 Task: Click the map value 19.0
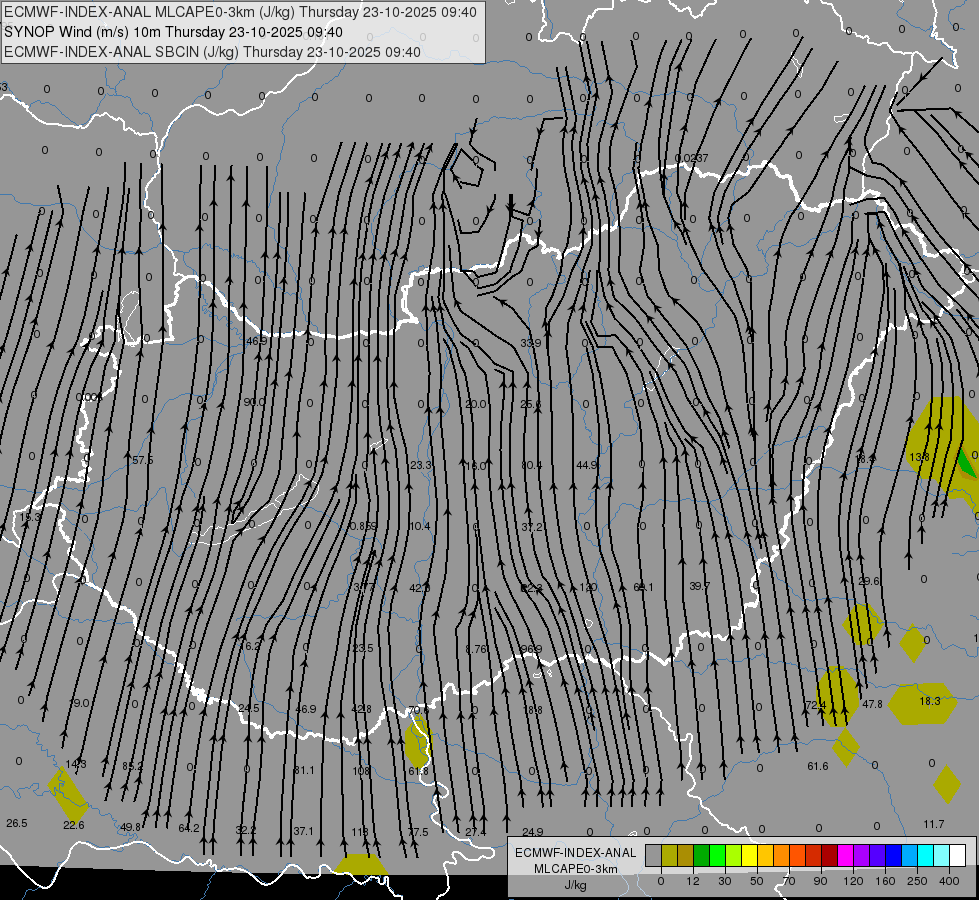79,703
